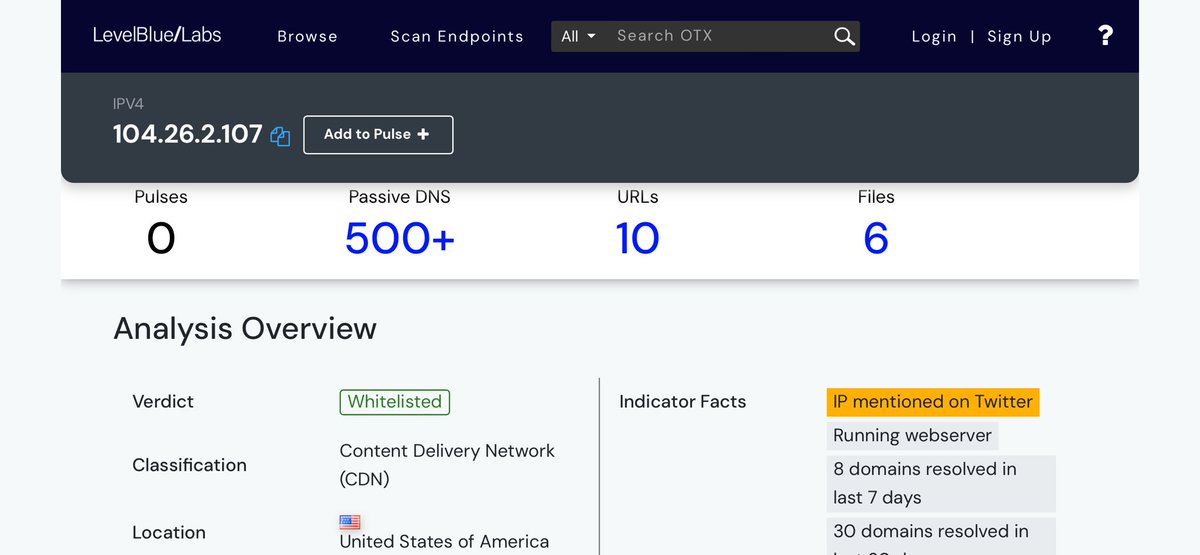This screenshot has height=555, width=1200.
Task: Open the help question mark icon
Action: pos(1105,36)
